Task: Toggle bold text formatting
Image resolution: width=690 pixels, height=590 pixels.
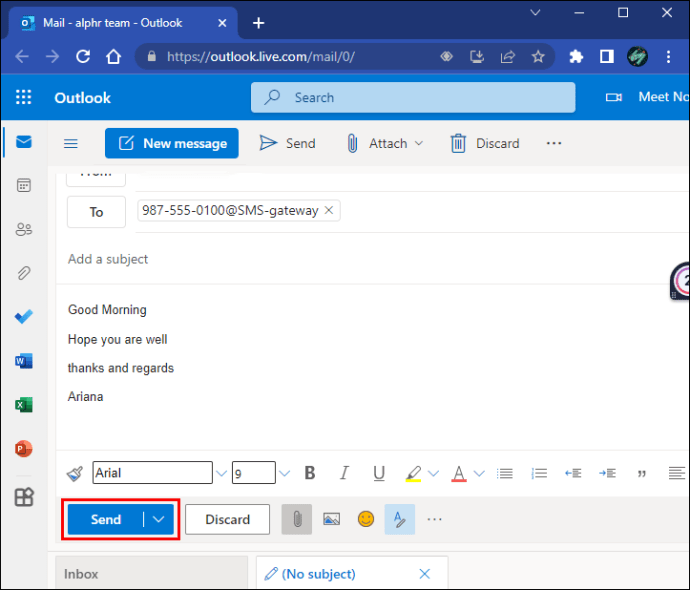Action: [310, 473]
